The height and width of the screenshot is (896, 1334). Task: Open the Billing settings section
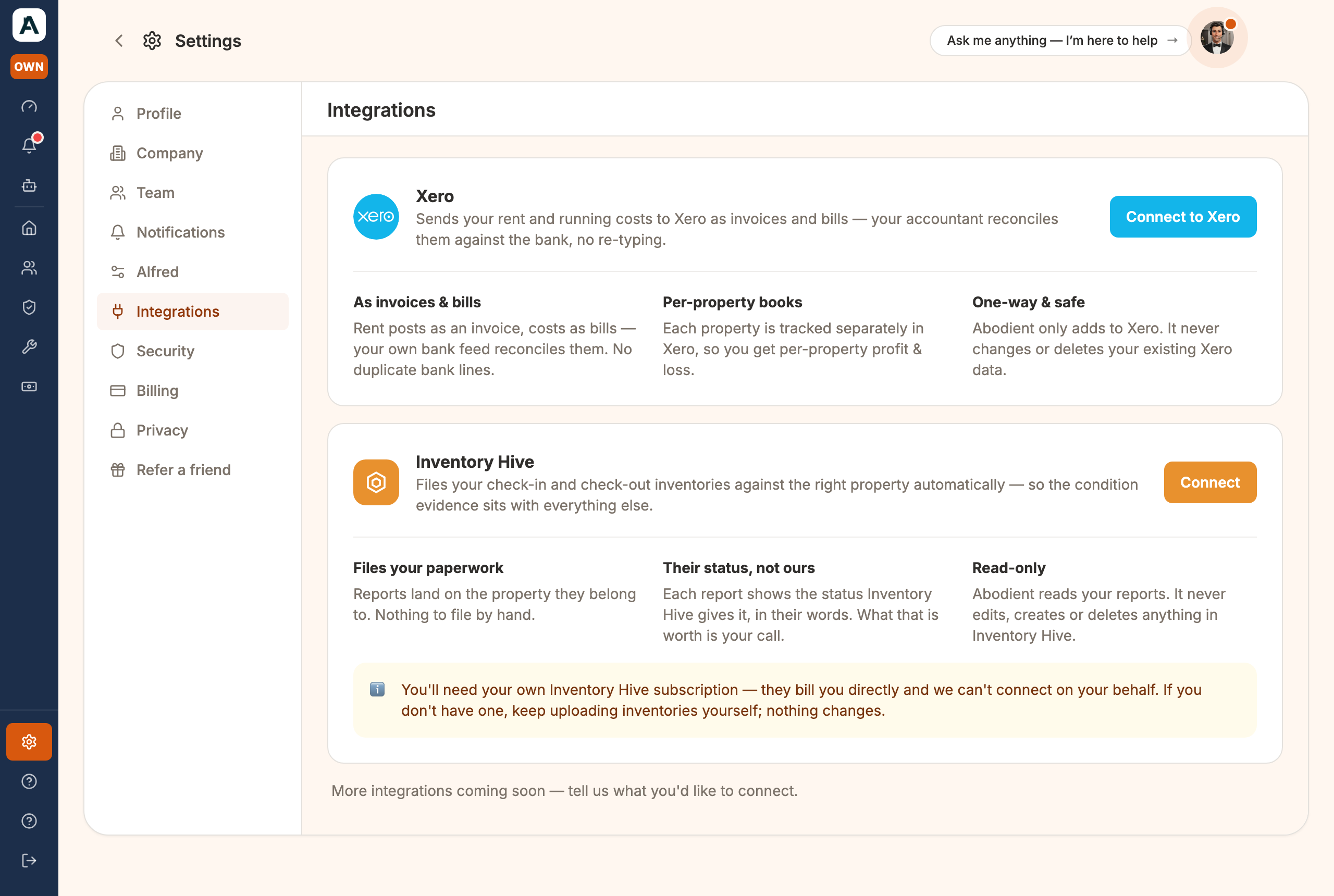pyautogui.click(x=193, y=390)
